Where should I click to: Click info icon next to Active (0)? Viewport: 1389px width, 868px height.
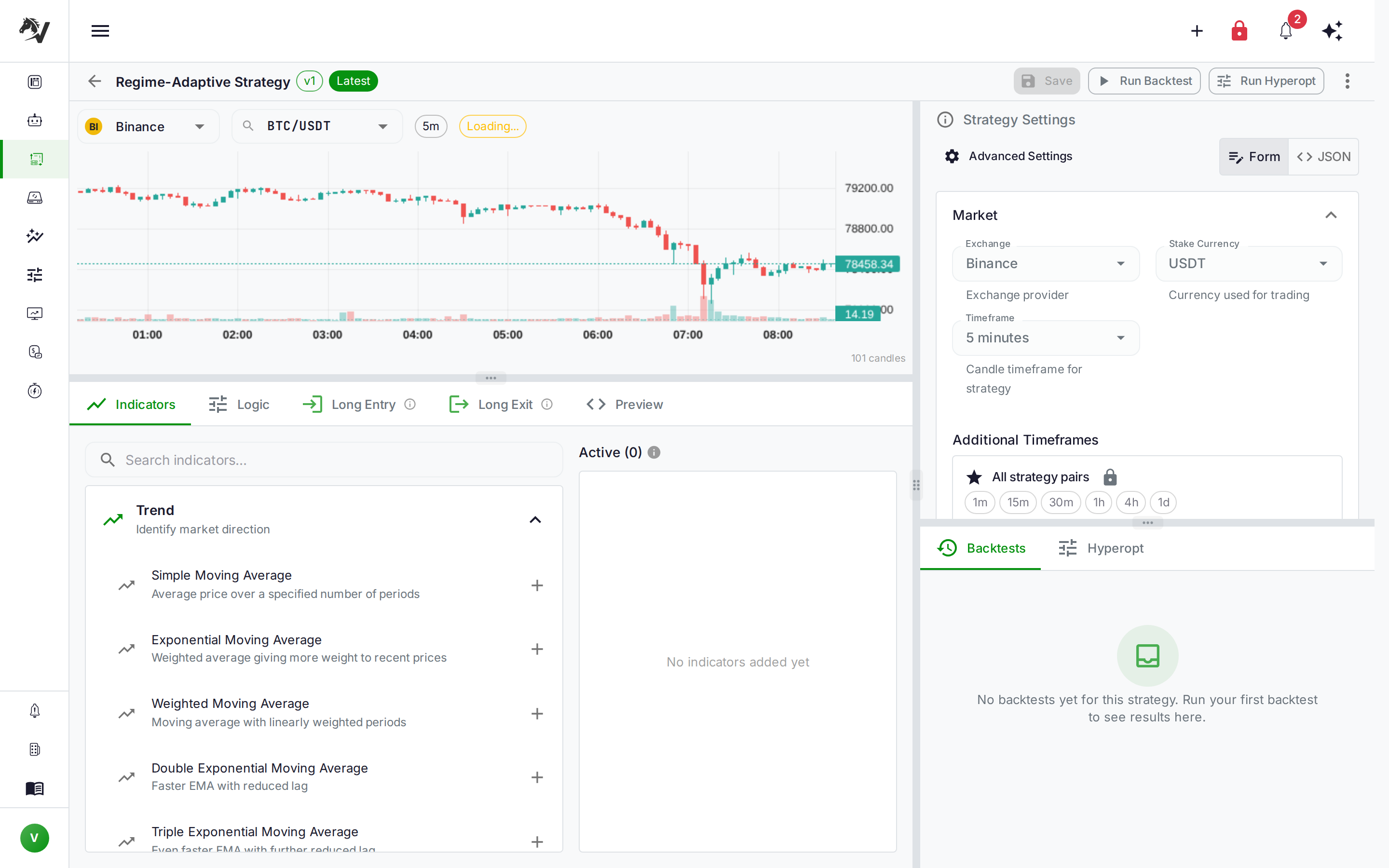click(654, 452)
